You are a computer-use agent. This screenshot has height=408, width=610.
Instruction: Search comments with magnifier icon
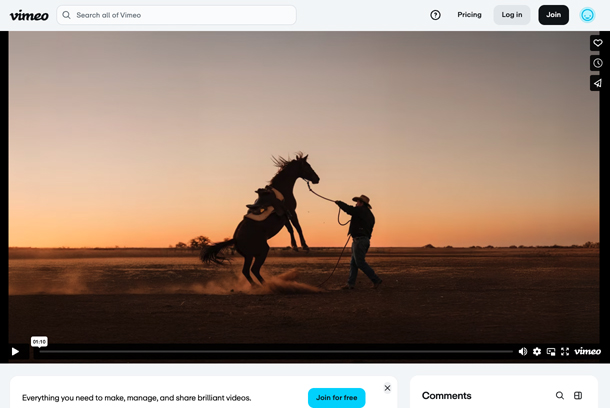559,396
